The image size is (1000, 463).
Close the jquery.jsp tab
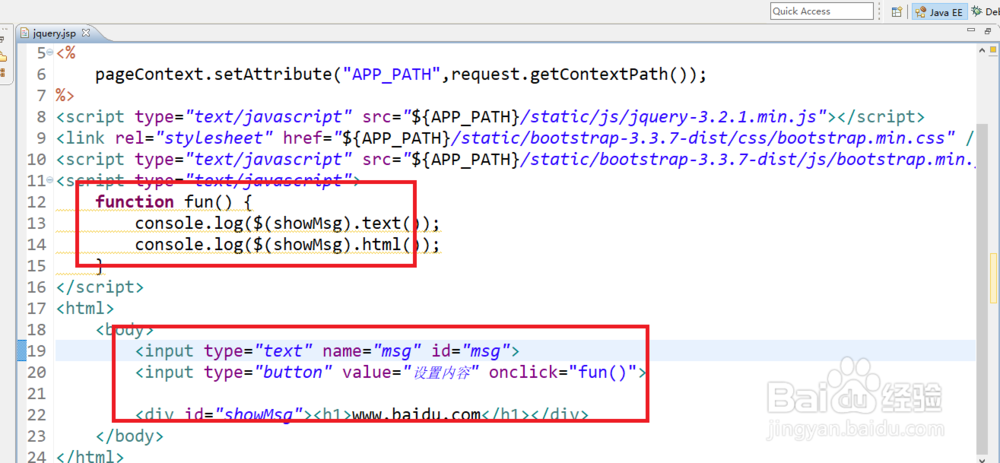87,33
